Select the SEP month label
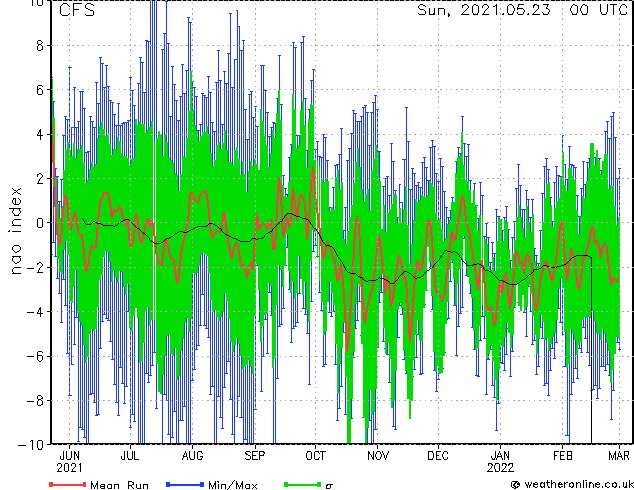634x490 pixels. (255, 456)
